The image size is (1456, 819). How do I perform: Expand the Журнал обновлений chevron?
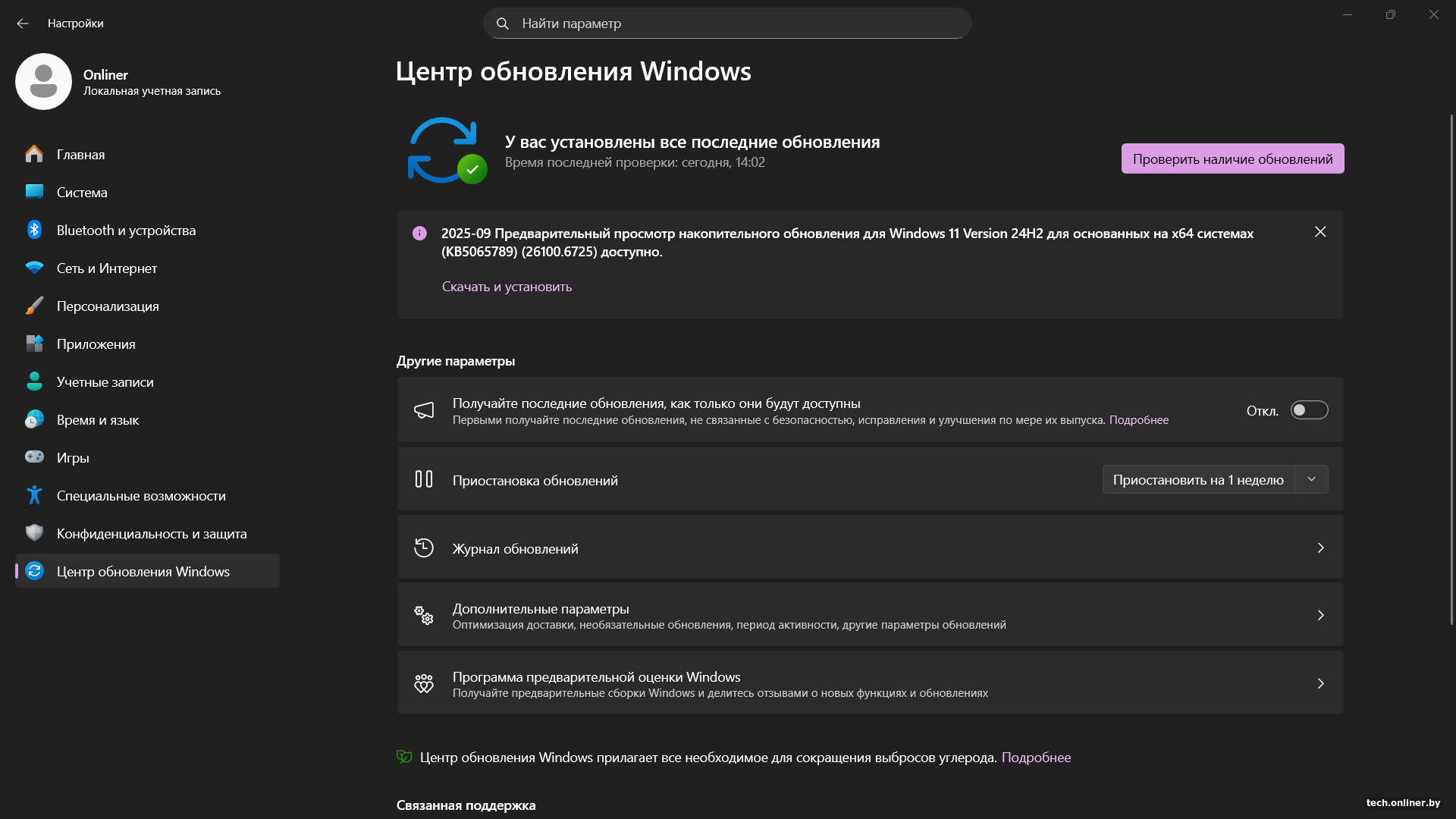(1320, 548)
